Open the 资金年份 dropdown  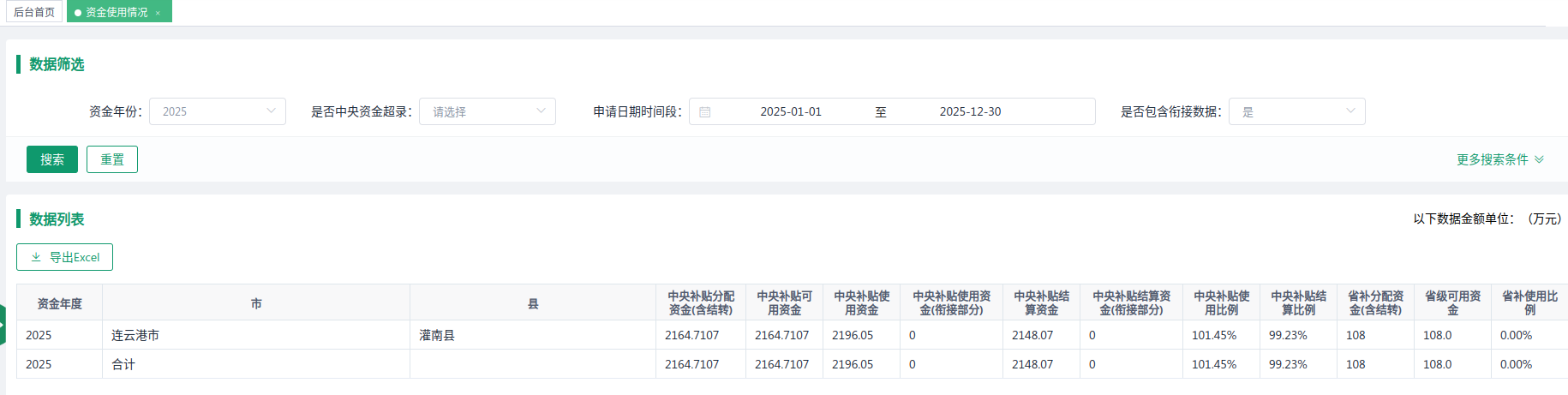(x=218, y=111)
